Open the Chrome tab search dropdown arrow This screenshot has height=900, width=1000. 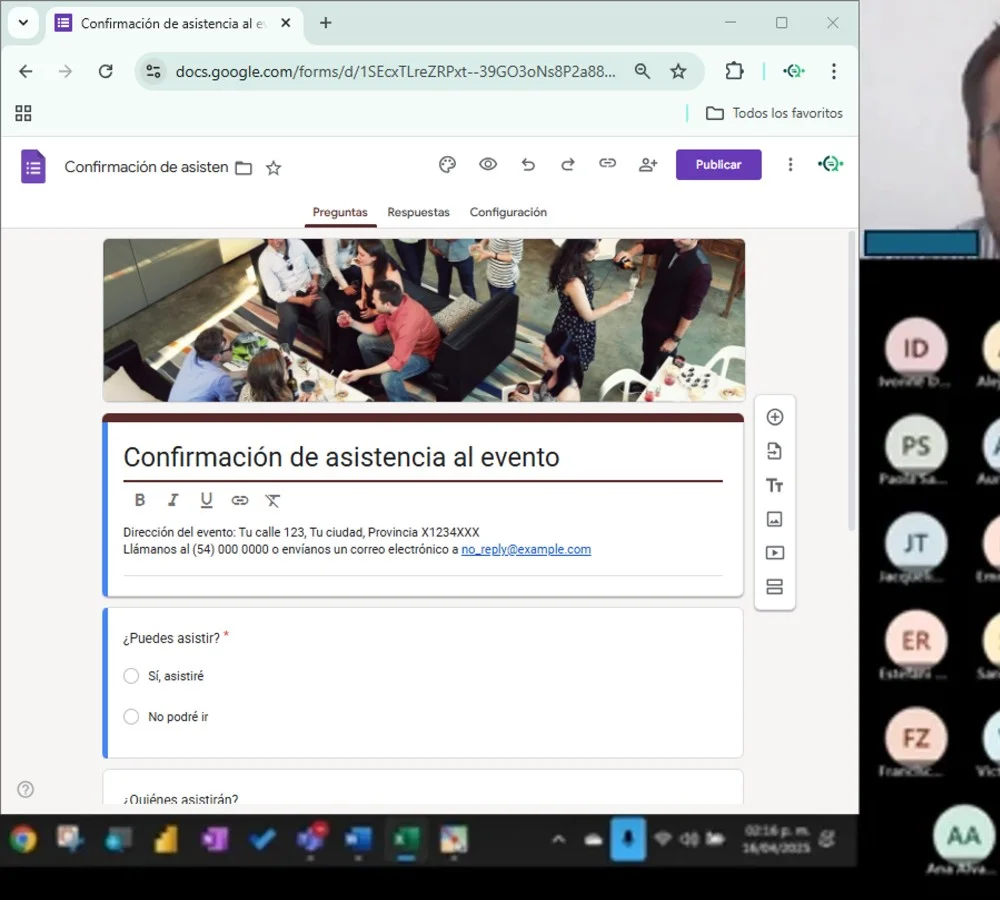click(23, 23)
